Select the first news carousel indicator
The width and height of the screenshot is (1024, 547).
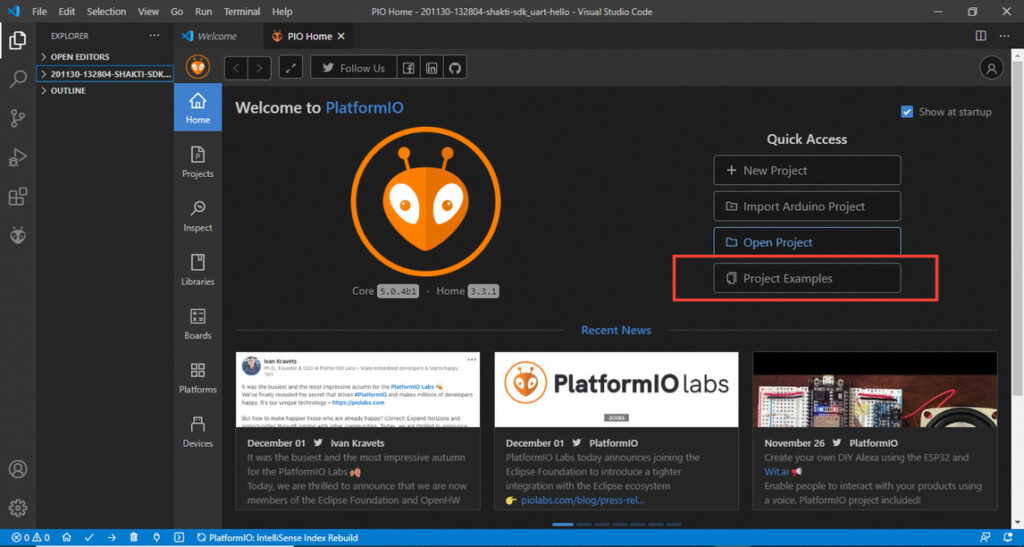[x=563, y=524]
